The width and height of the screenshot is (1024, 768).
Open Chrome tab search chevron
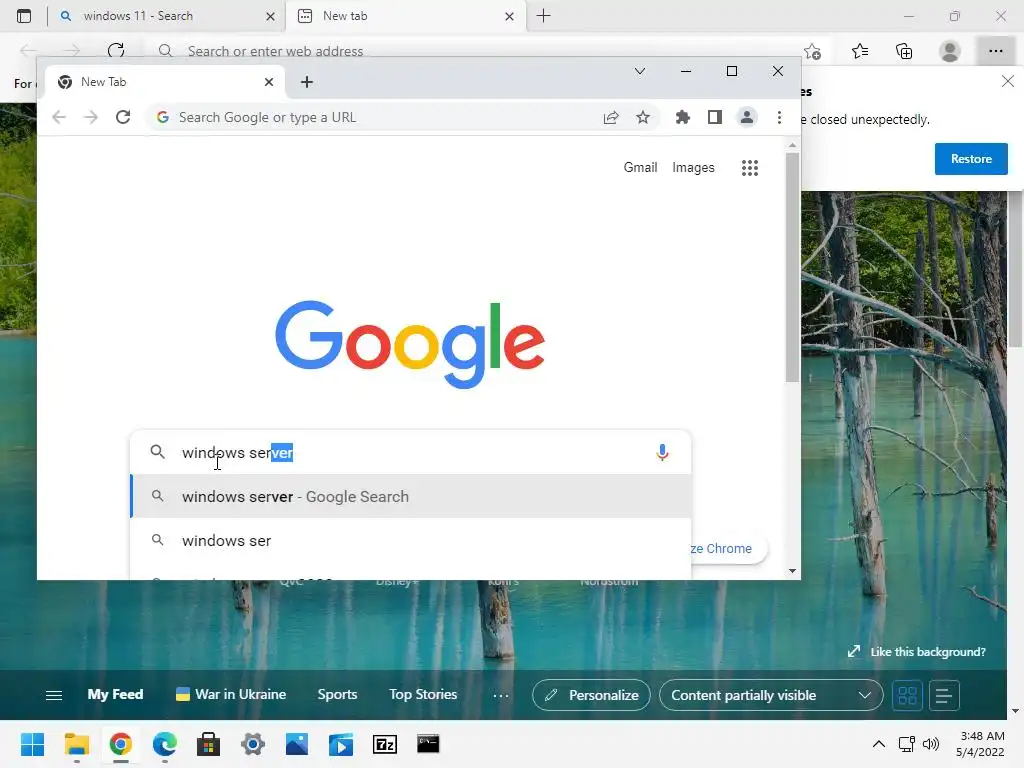coord(640,71)
